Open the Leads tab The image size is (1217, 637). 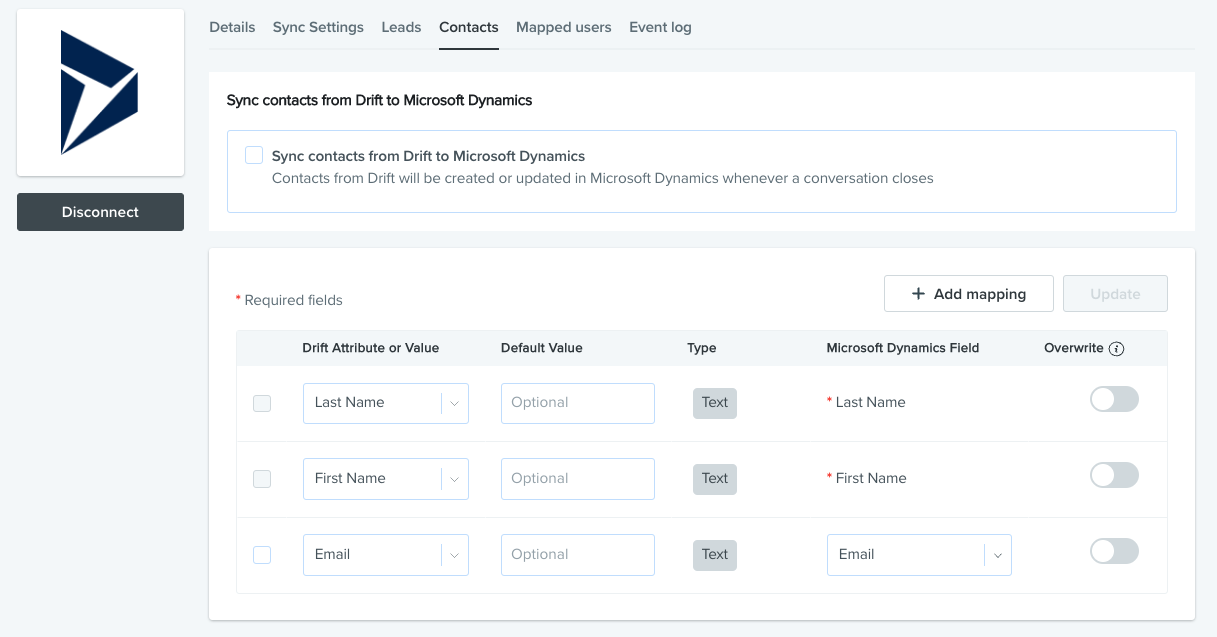[401, 27]
